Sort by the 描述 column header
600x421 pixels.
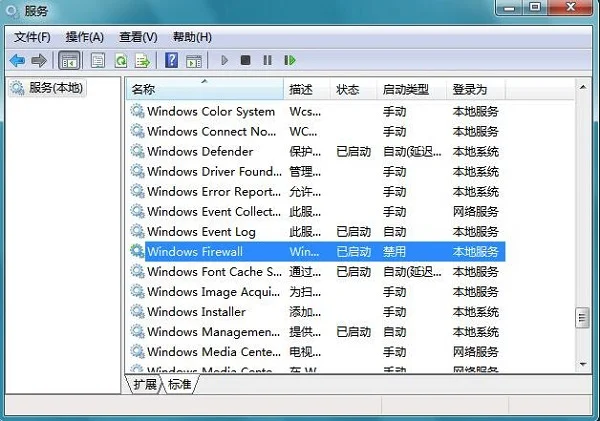point(307,89)
